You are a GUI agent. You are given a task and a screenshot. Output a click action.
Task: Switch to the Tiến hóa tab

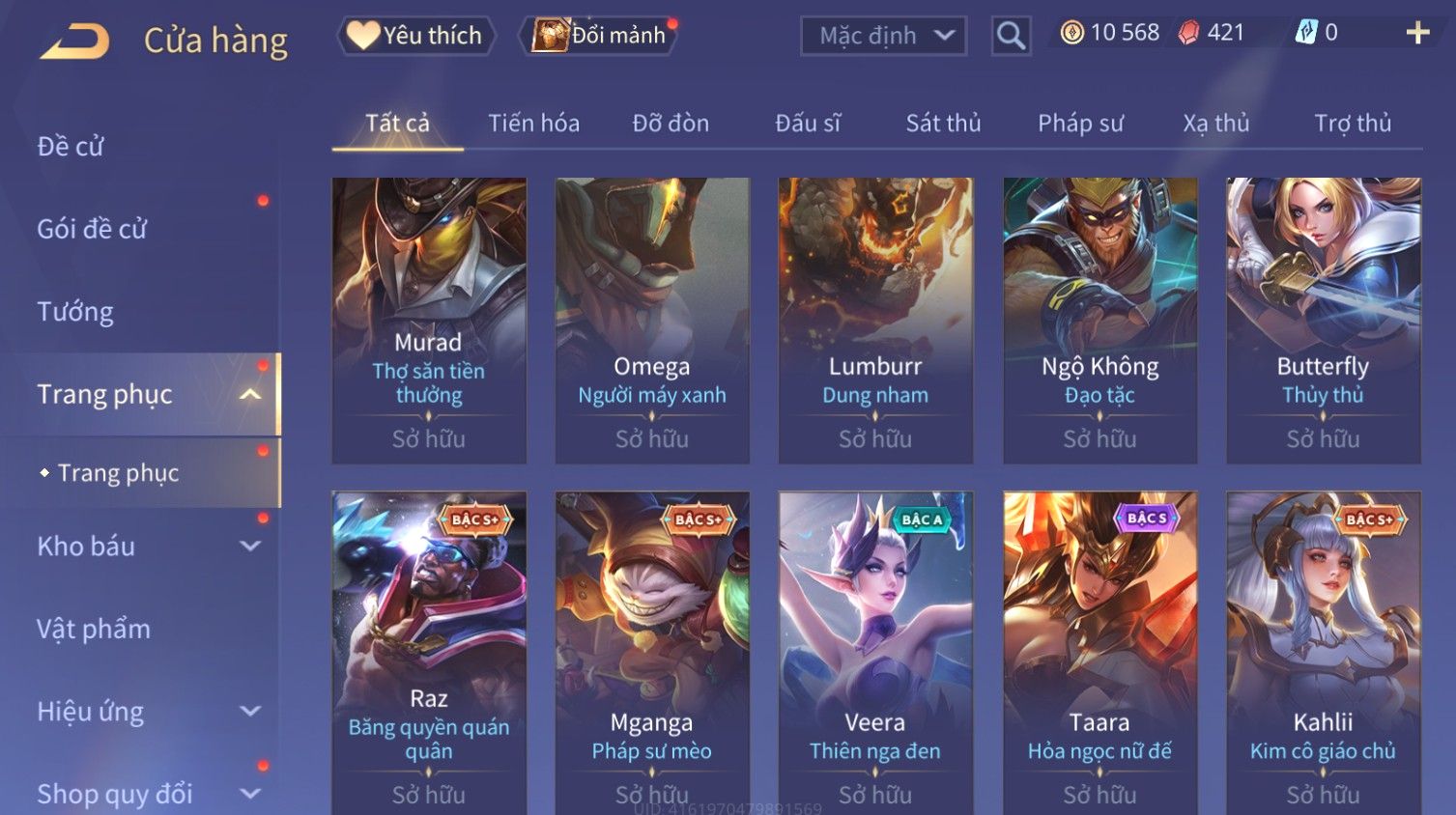click(x=533, y=124)
